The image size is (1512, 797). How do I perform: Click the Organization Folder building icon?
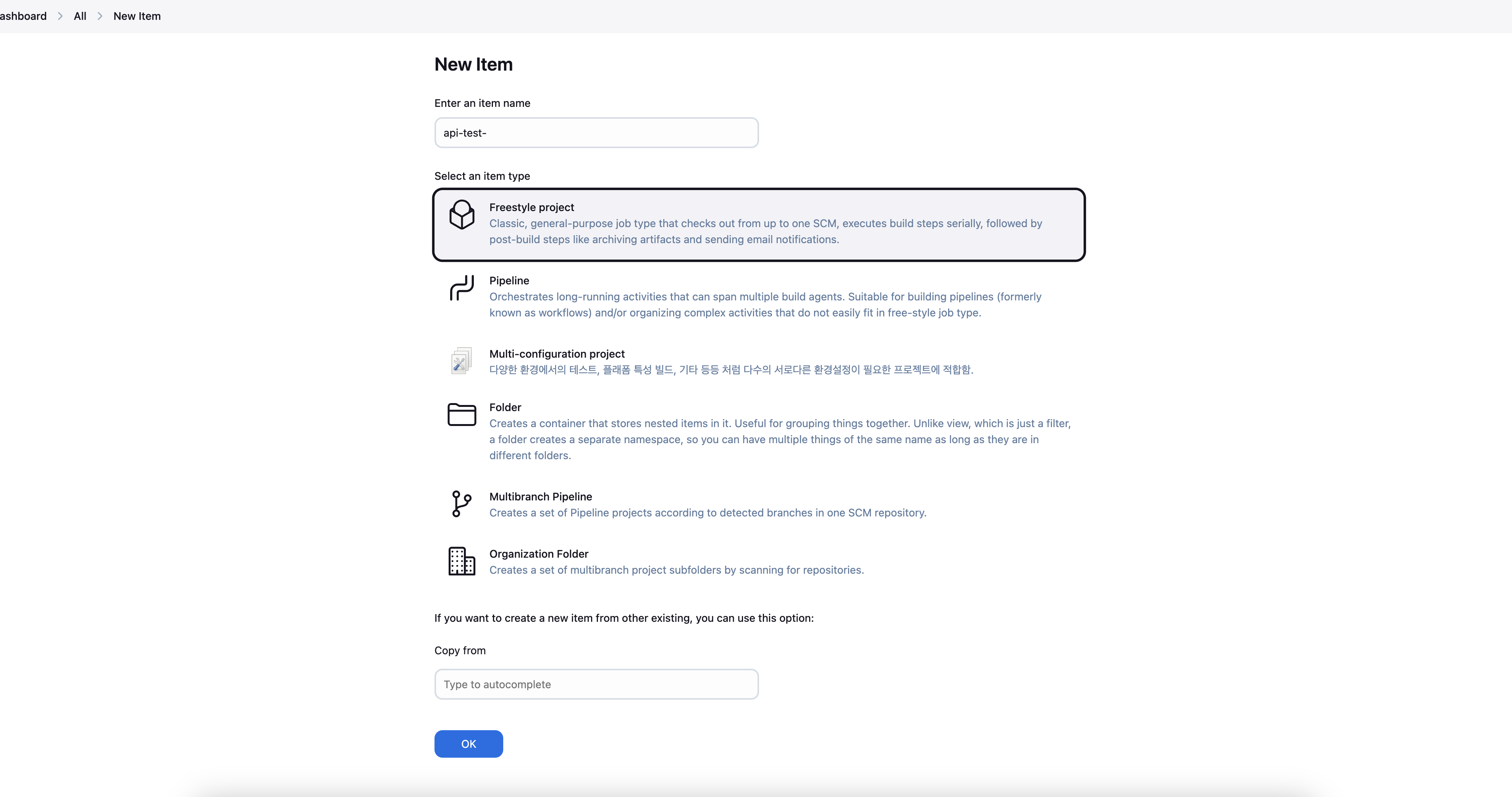pyautogui.click(x=461, y=561)
